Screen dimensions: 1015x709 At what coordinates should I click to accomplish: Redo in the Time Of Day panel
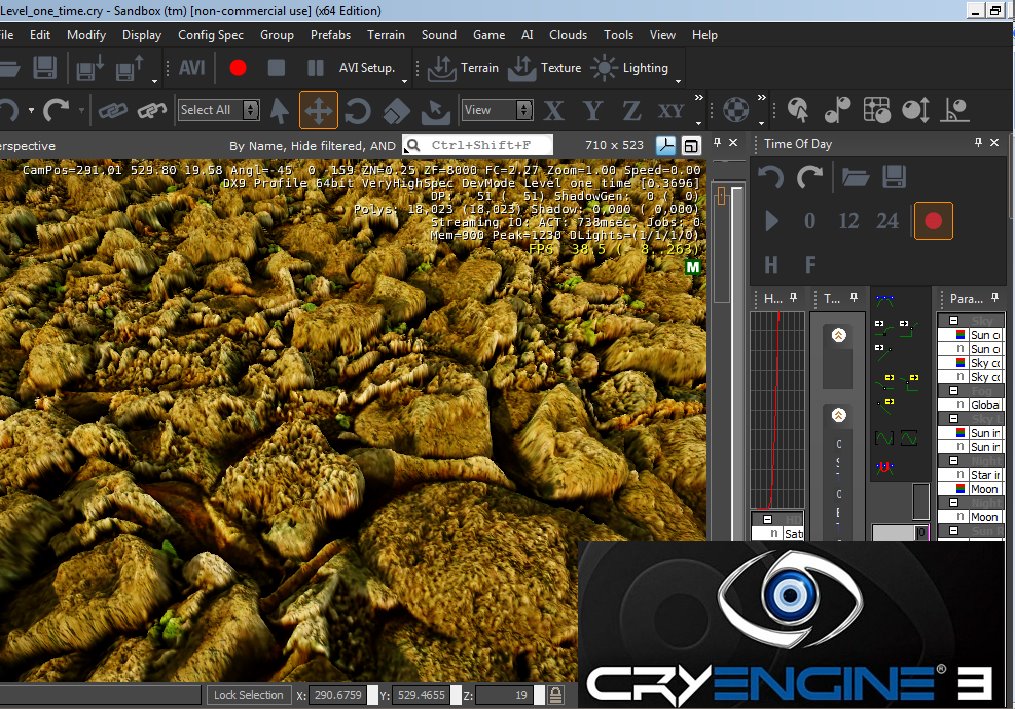[x=810, y=177]
